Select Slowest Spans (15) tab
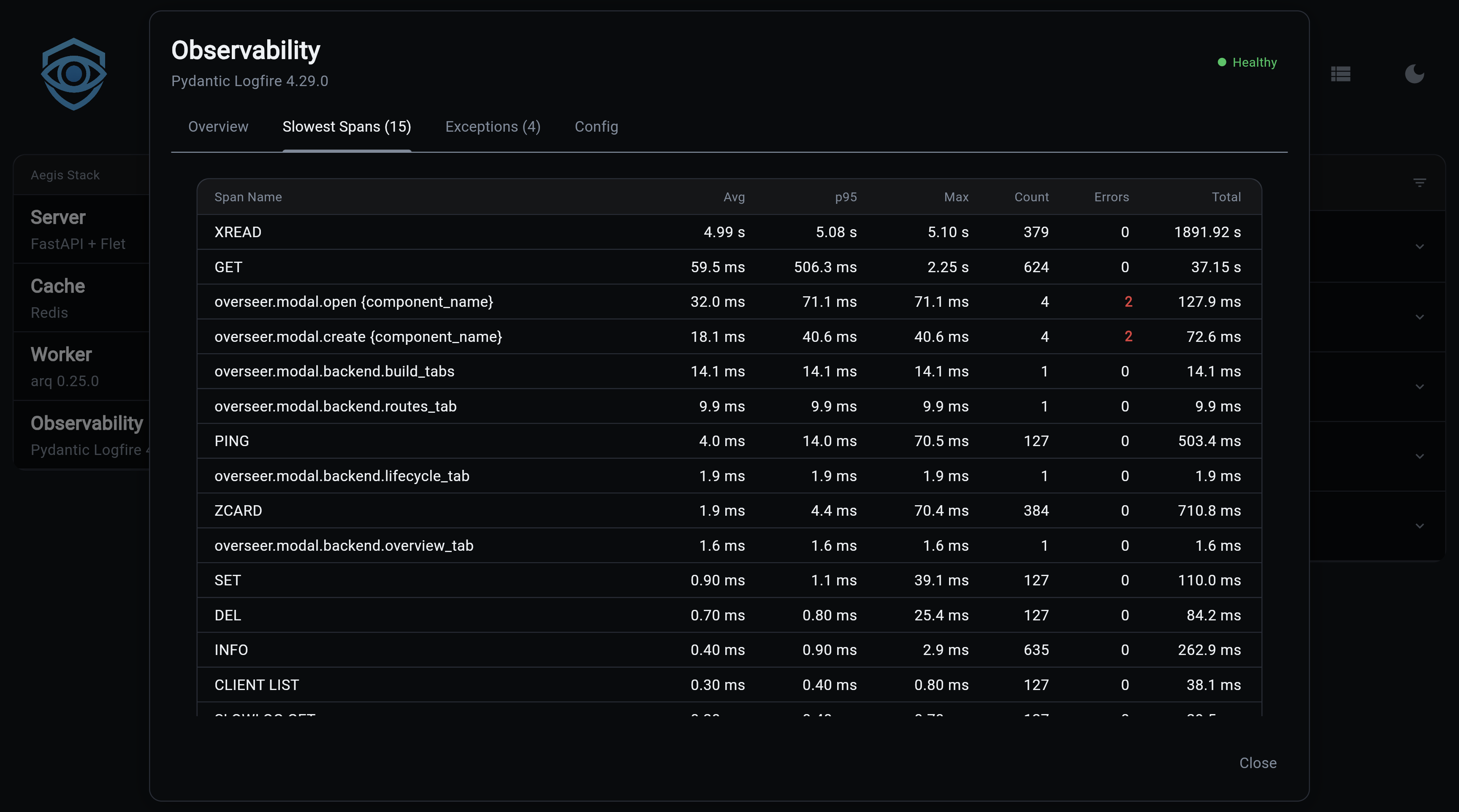 [347, 126]
